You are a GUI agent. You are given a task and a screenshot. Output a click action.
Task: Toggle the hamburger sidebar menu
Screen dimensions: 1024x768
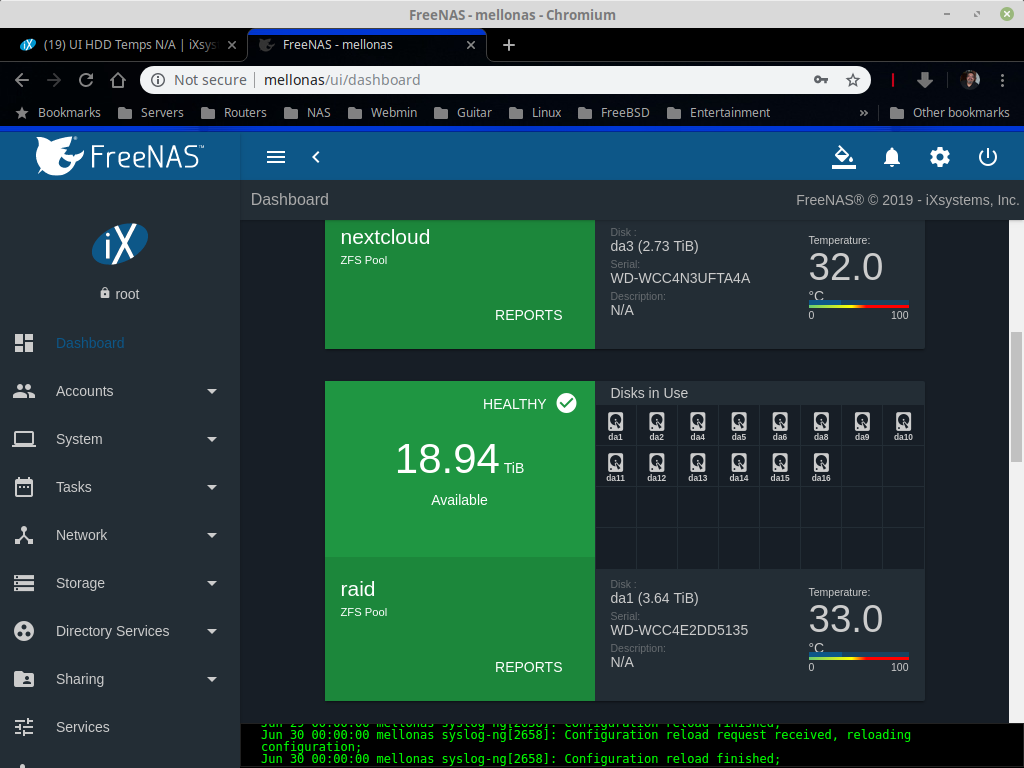click(x=276, y=157)
